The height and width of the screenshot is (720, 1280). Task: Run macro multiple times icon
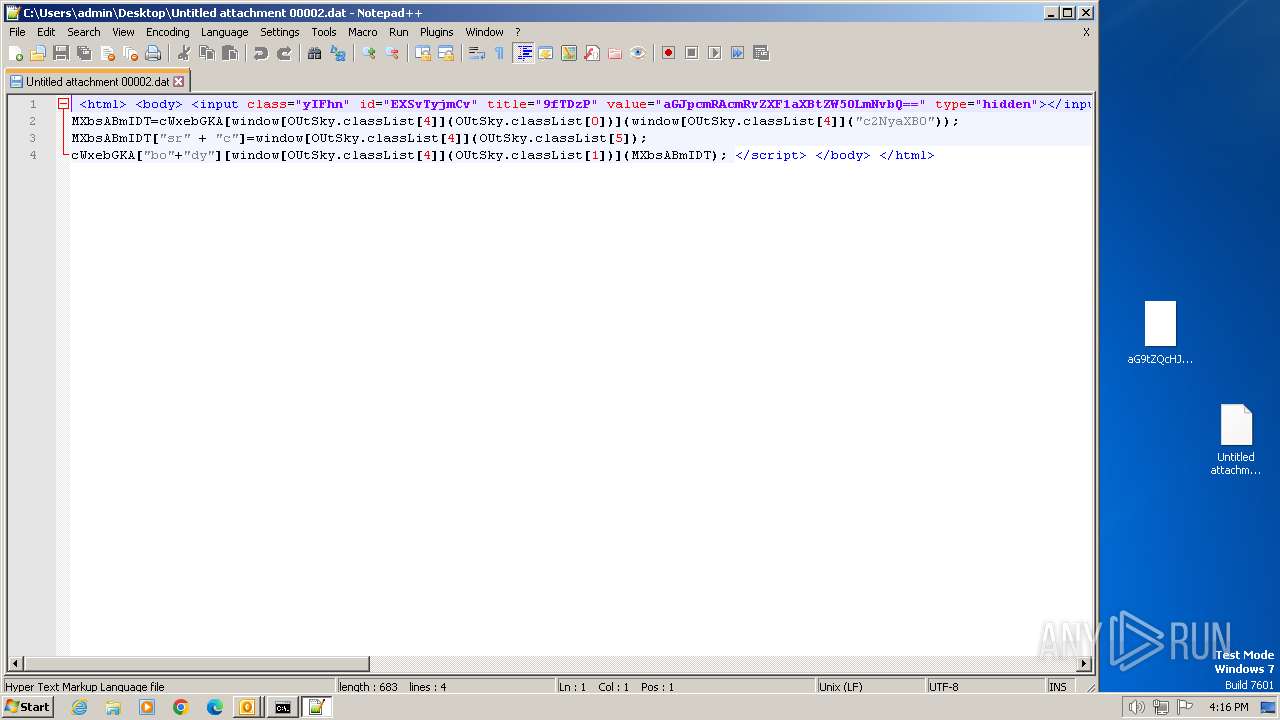click(737, 53)
